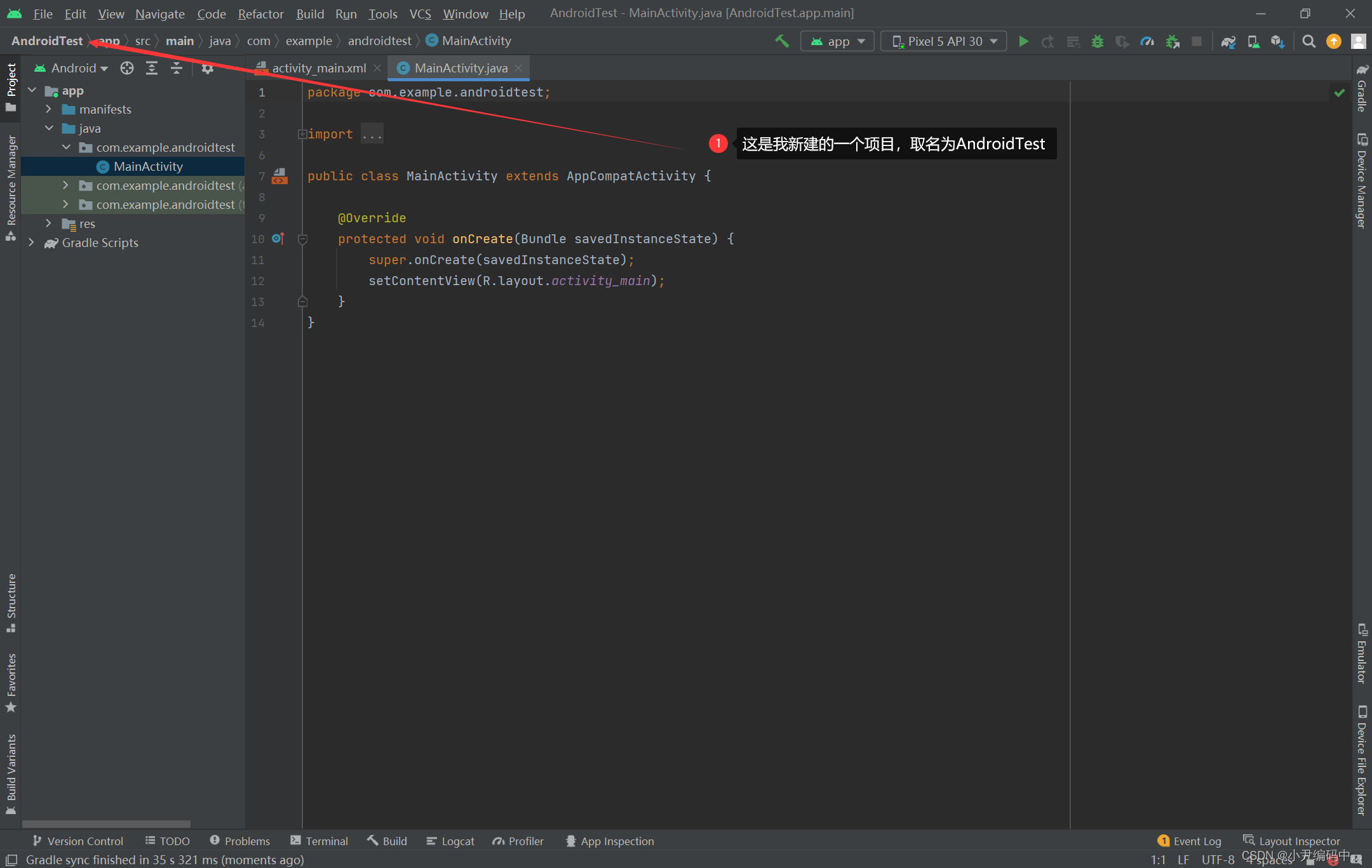
Task: Open App Inspection tool window
Action: click(x=610, y=841)
